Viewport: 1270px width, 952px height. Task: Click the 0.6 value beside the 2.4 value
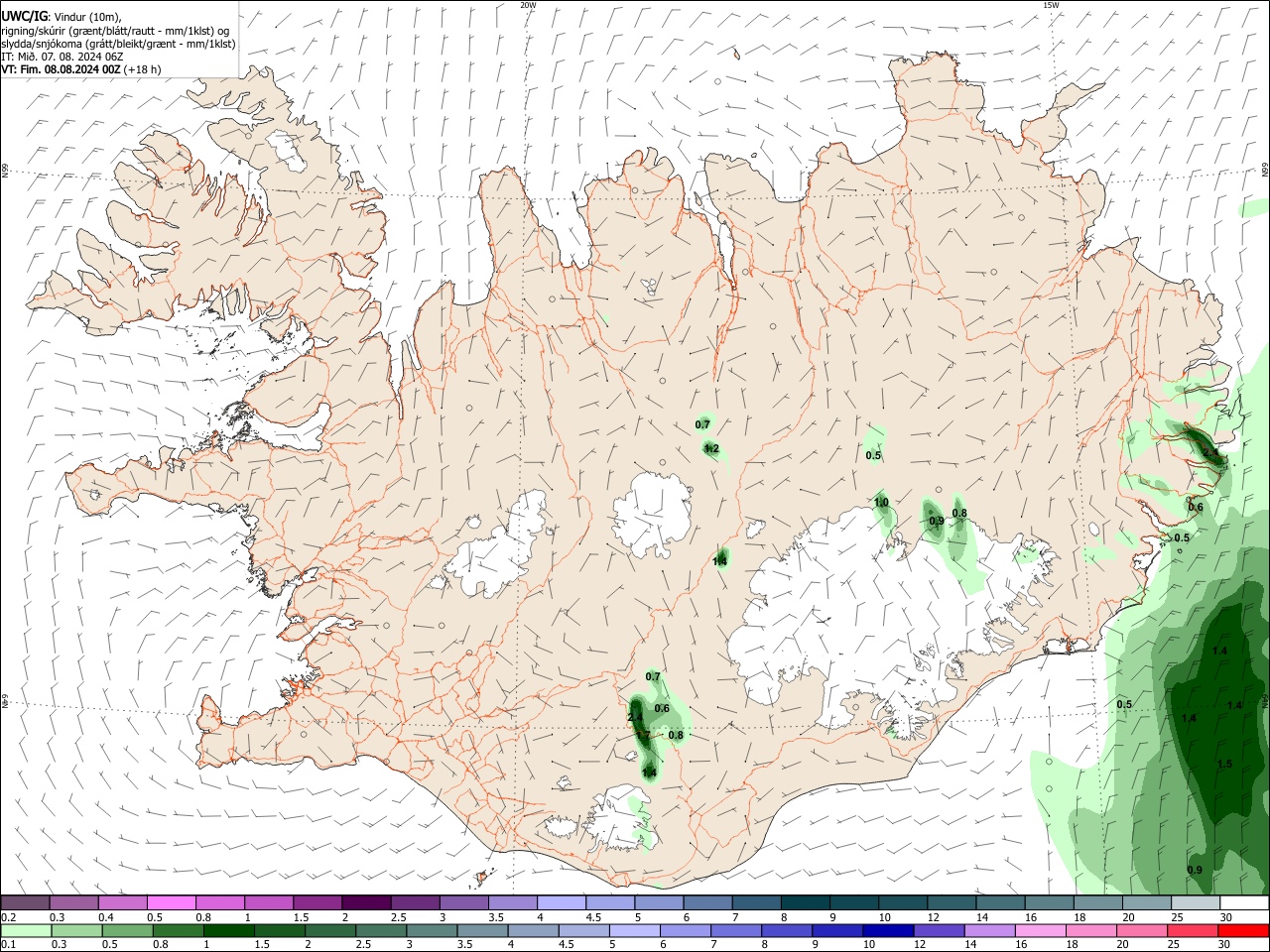tap(662, 709)
